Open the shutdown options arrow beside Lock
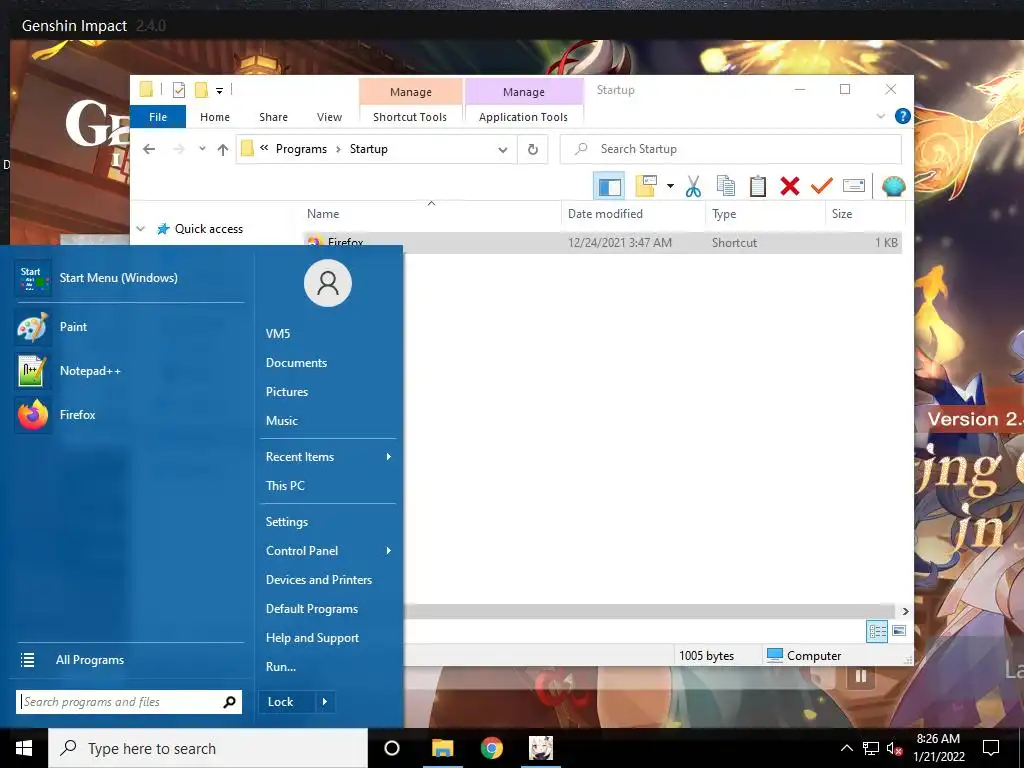Screen dimensions: 1024x768 pos(325,702)
